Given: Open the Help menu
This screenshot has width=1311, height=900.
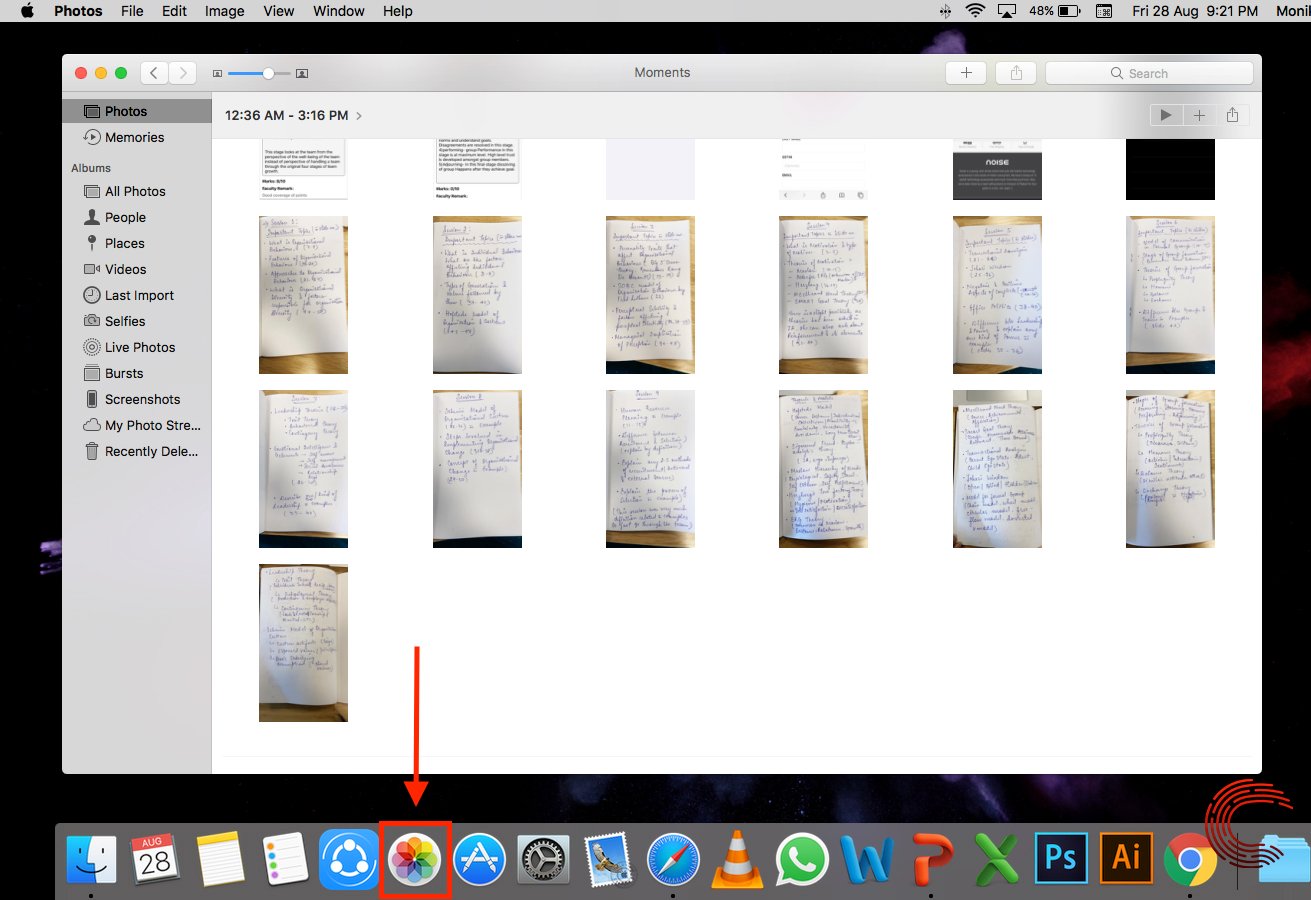Looking at the screenshot, I should [x=398, y=11].
